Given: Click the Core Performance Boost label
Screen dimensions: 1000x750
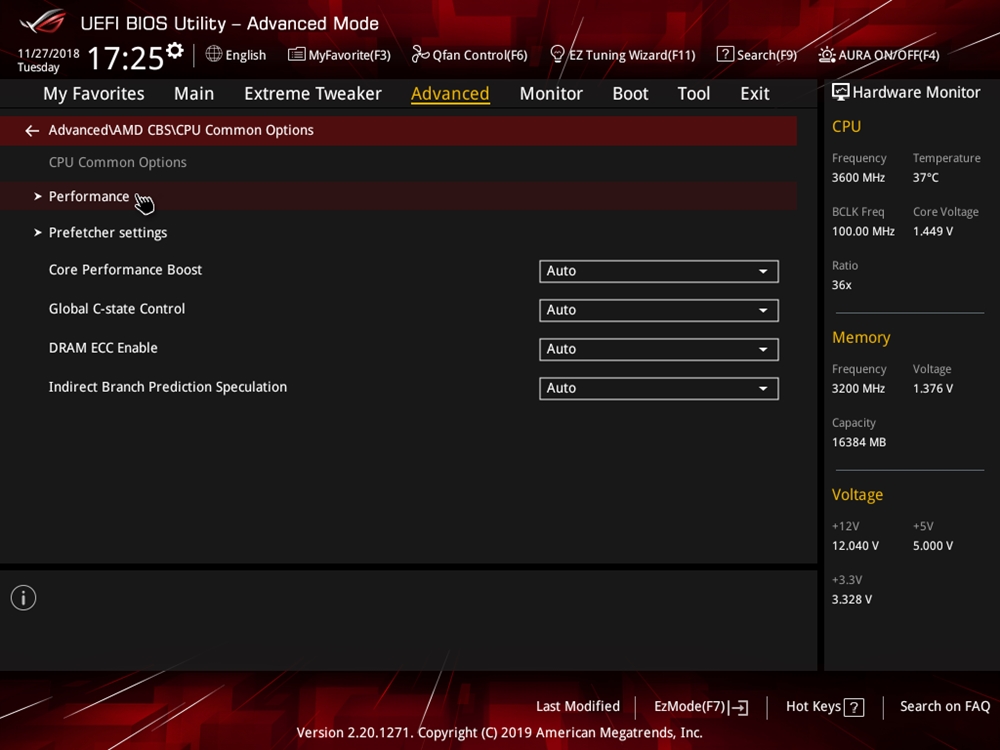Looking at the screenshot, I should click(x=125, y=270).
